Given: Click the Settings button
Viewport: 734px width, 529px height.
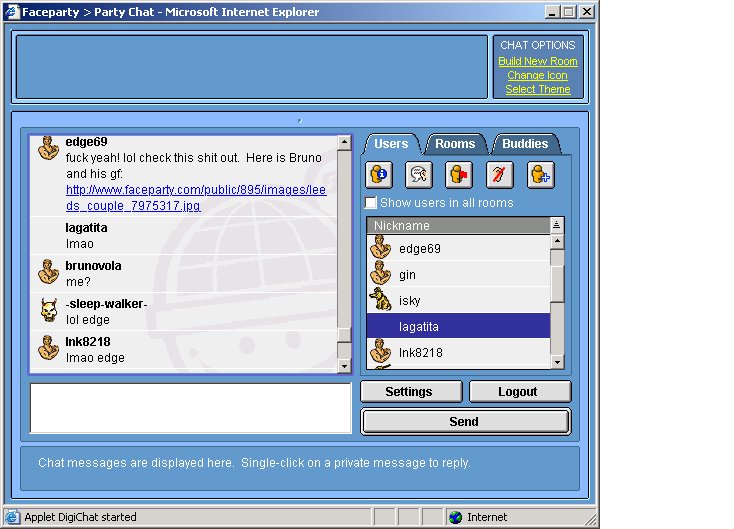Looking at the screenshot, I should point(411,391).
